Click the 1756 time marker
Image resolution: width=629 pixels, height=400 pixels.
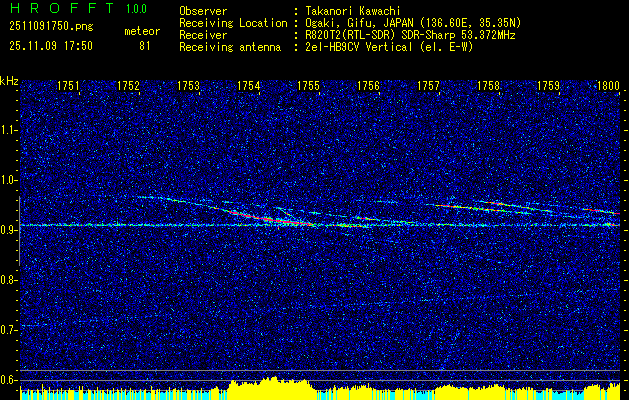pos(368,86)
